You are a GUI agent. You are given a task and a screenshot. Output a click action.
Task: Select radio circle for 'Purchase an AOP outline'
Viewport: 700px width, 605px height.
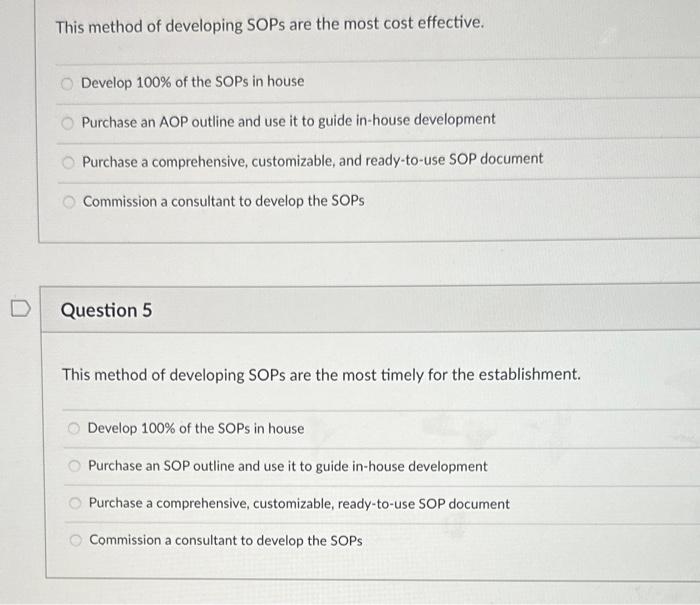[x=67, y=123]
